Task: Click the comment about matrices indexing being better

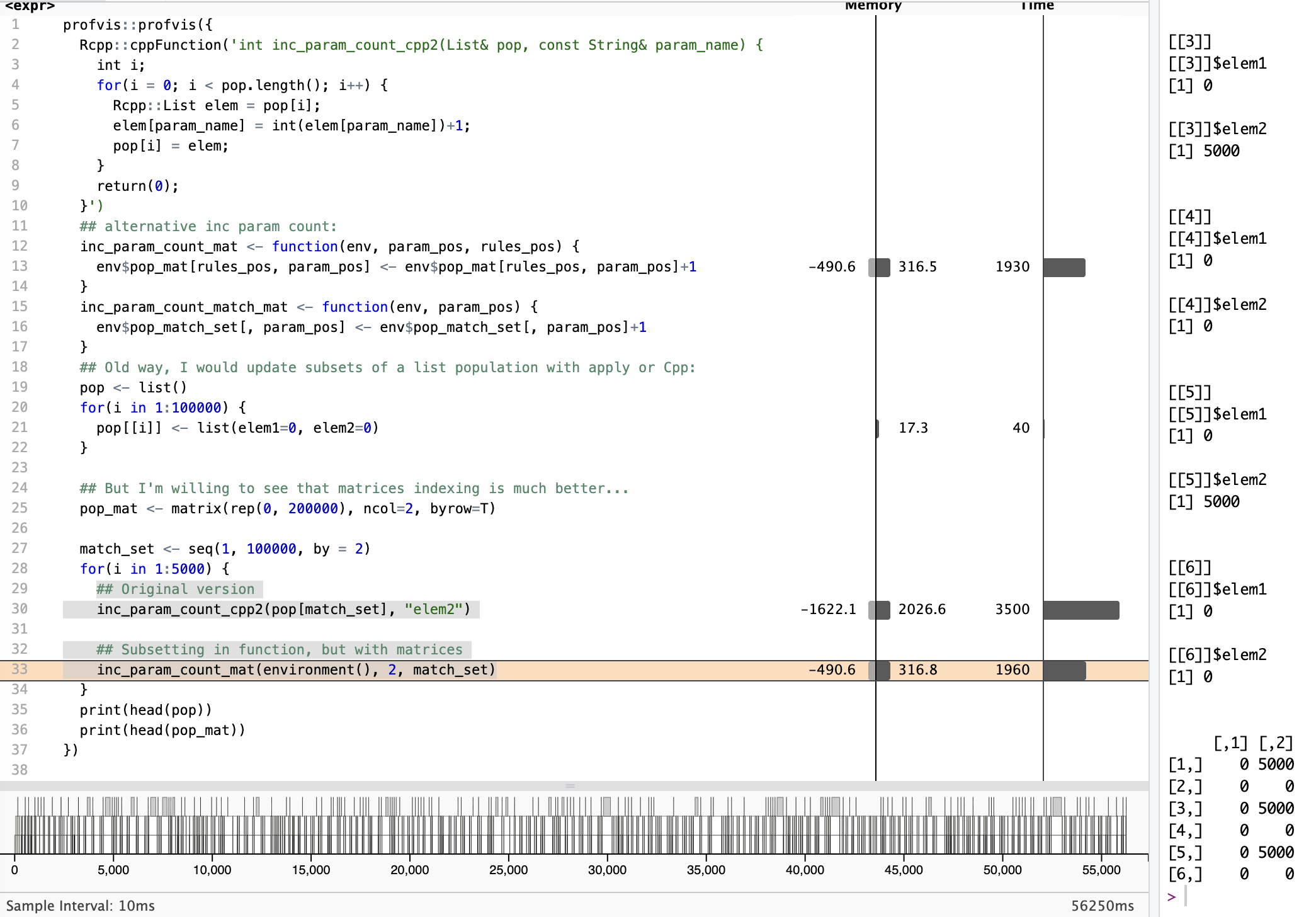Action: click(x=355, y=489)
